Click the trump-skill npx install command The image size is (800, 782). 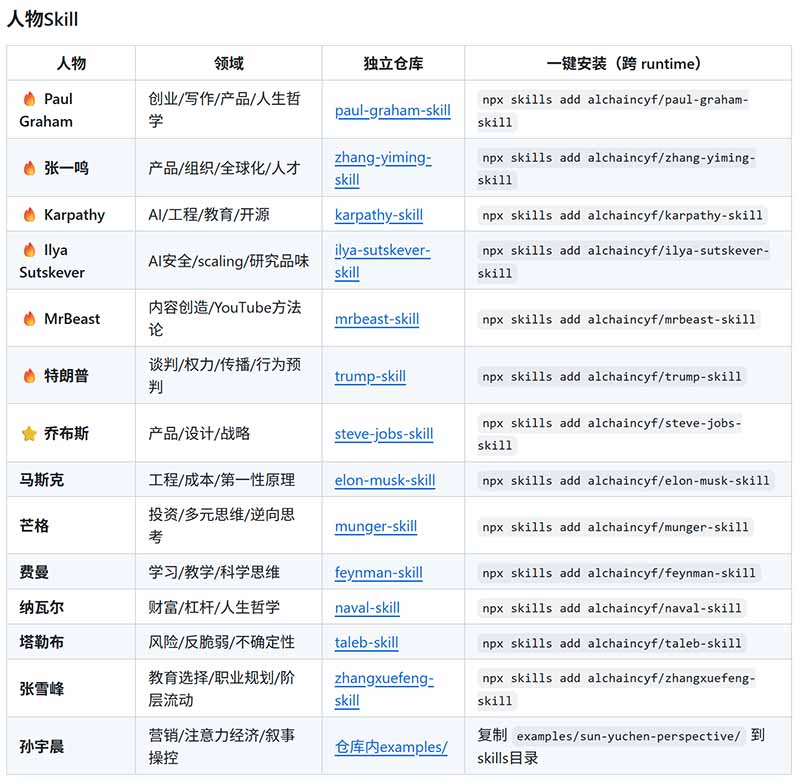[611, 376]
